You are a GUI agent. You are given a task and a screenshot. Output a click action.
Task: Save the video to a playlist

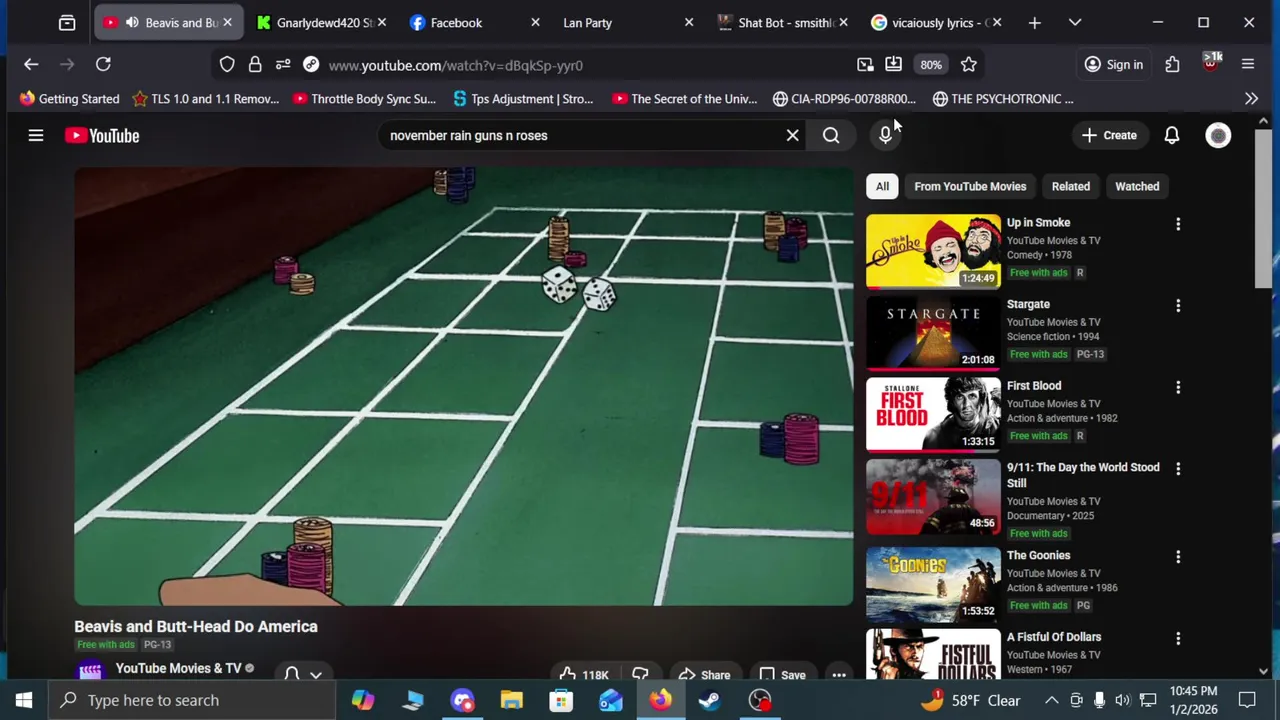782,675
